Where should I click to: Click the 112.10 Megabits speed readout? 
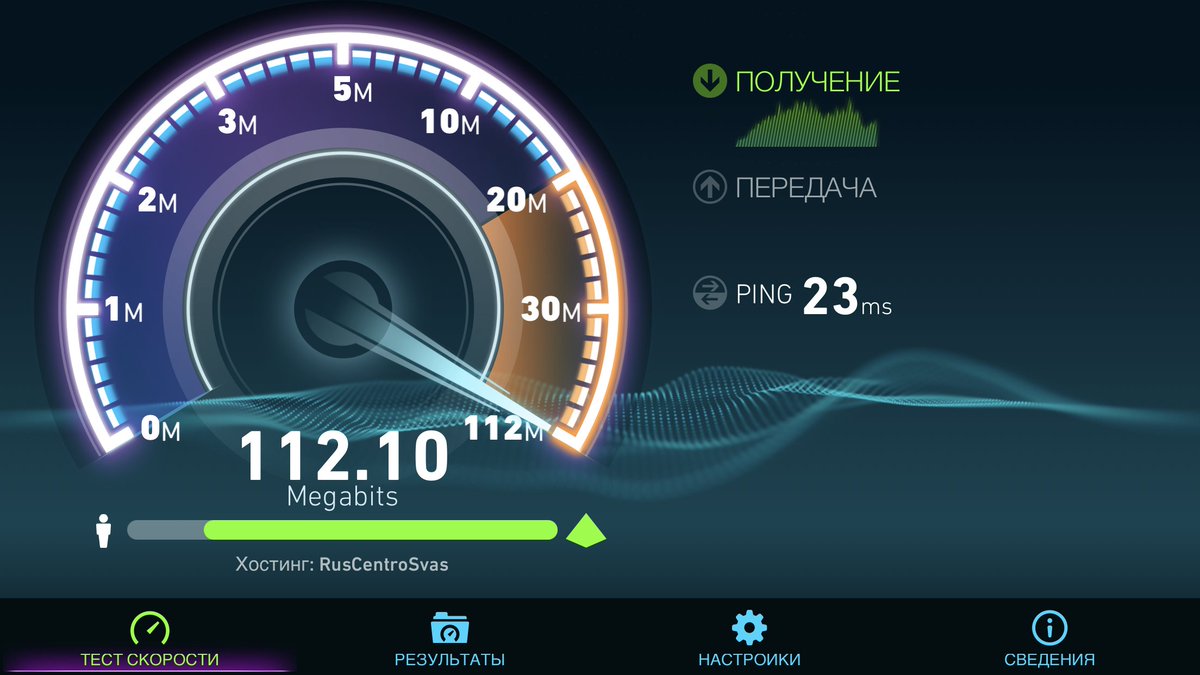[x=343, y=468]
